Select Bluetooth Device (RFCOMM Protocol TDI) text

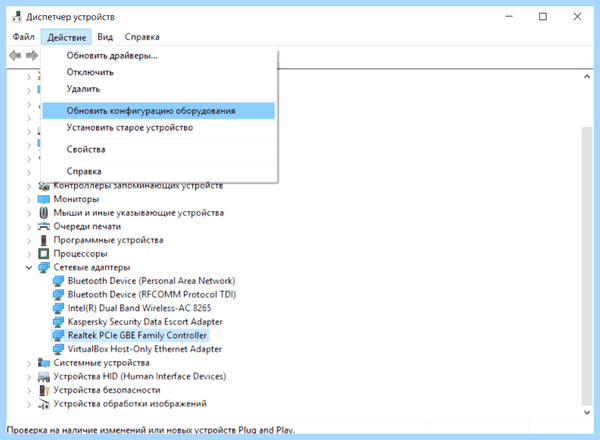coord(152,294)
